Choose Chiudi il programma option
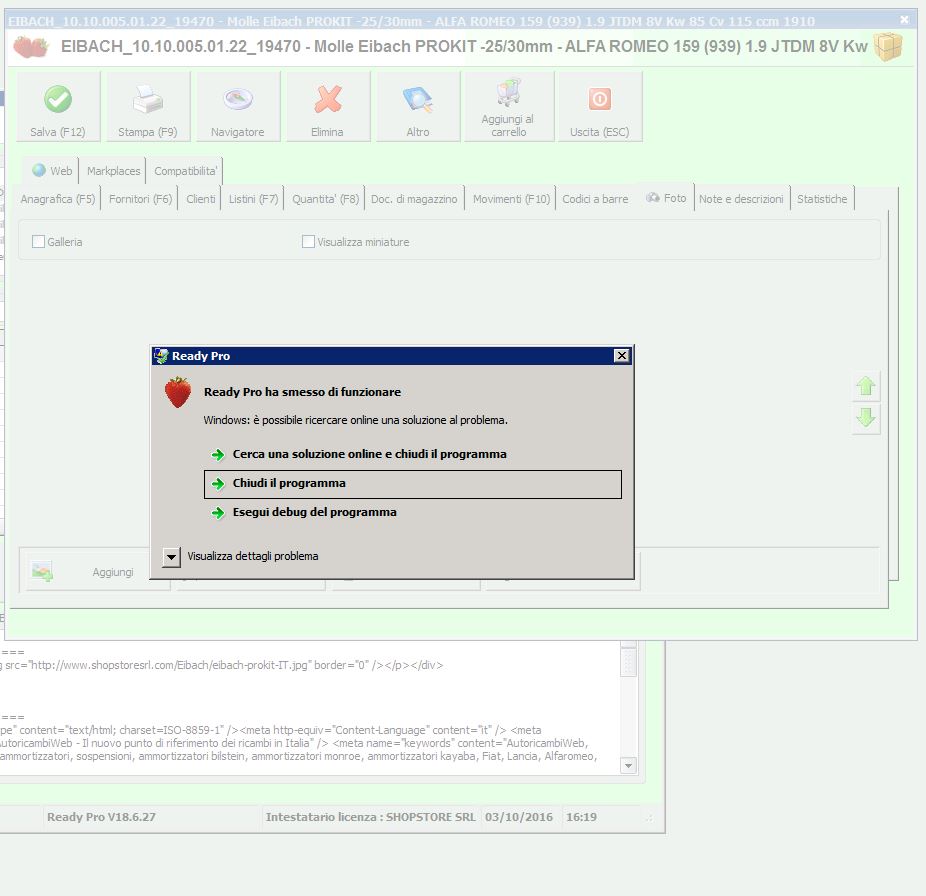 tap(413, 484)
